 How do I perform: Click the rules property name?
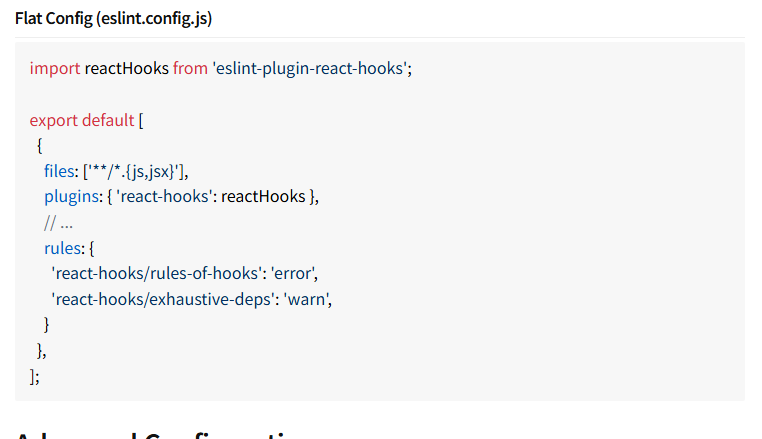[x=63, y=248]
